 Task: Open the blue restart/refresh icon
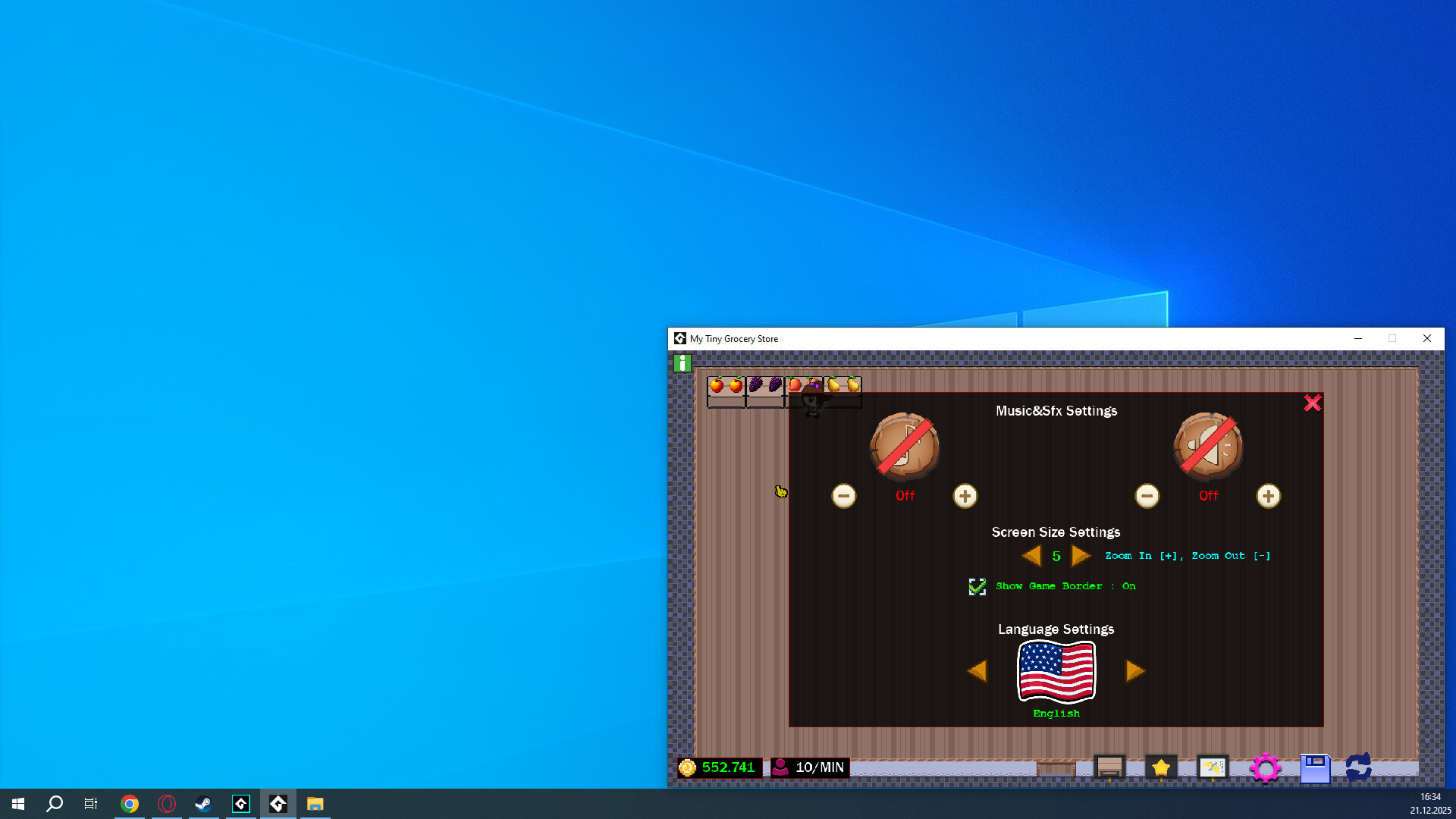pyautogui.click(x=1359, y=767)
